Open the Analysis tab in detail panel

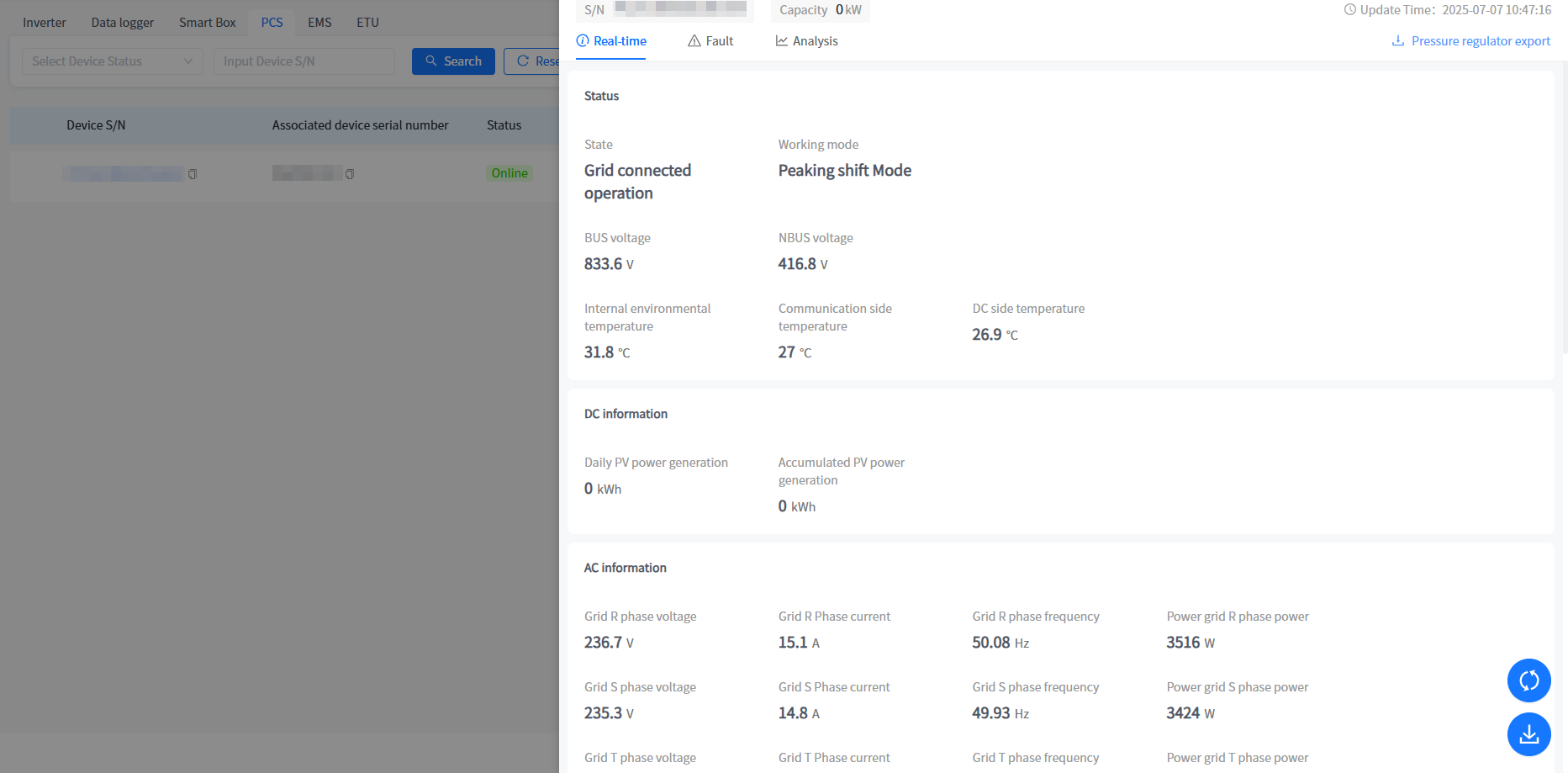click(815, 41)
